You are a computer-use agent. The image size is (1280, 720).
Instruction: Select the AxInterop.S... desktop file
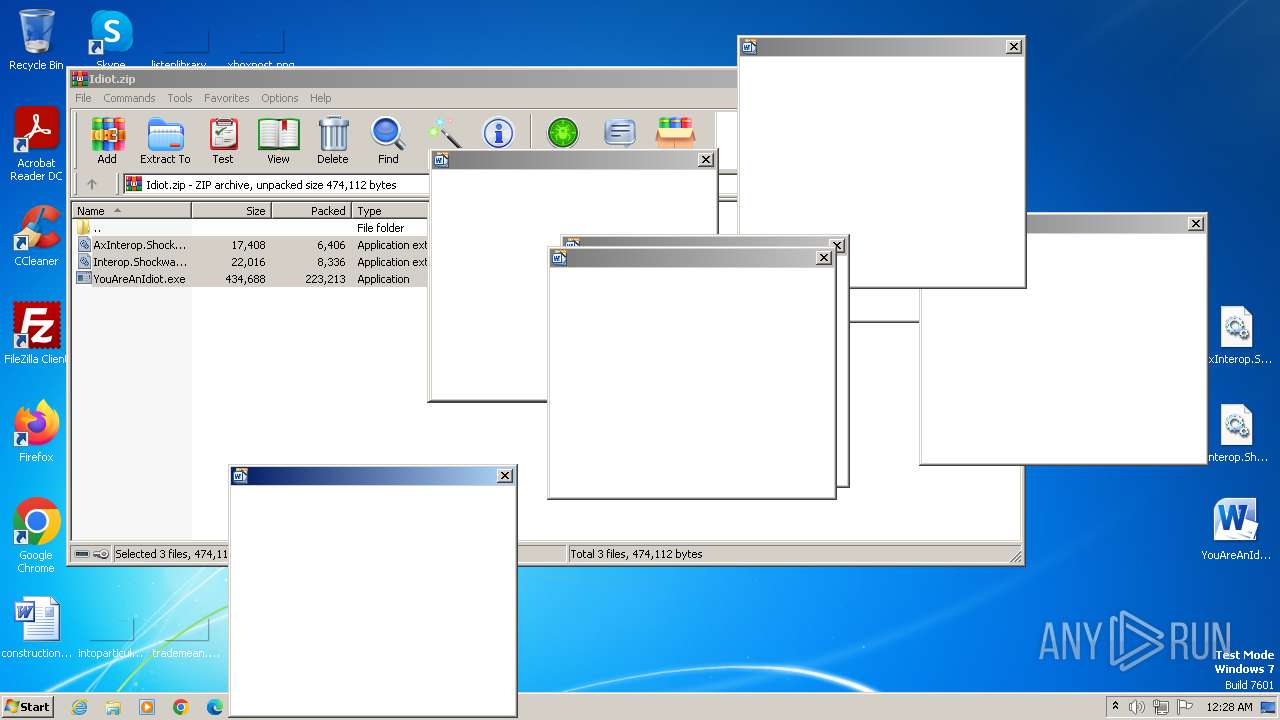point(1238,336)
